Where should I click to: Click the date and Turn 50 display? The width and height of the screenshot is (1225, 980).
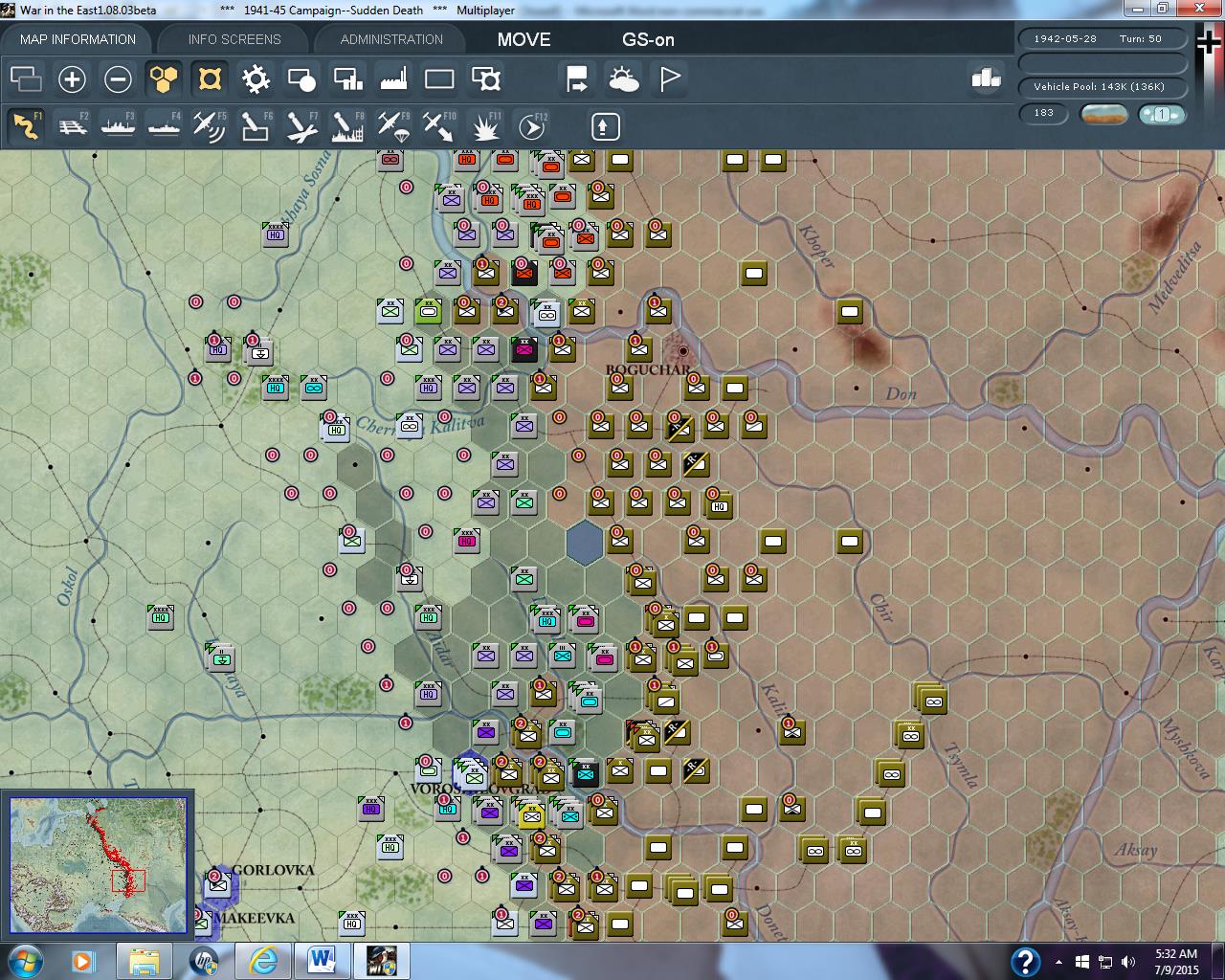point(1101,39)
